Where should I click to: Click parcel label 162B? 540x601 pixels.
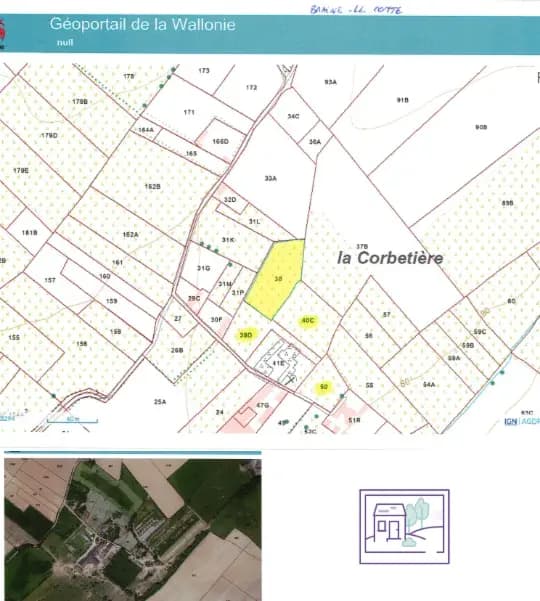[153, 186]
